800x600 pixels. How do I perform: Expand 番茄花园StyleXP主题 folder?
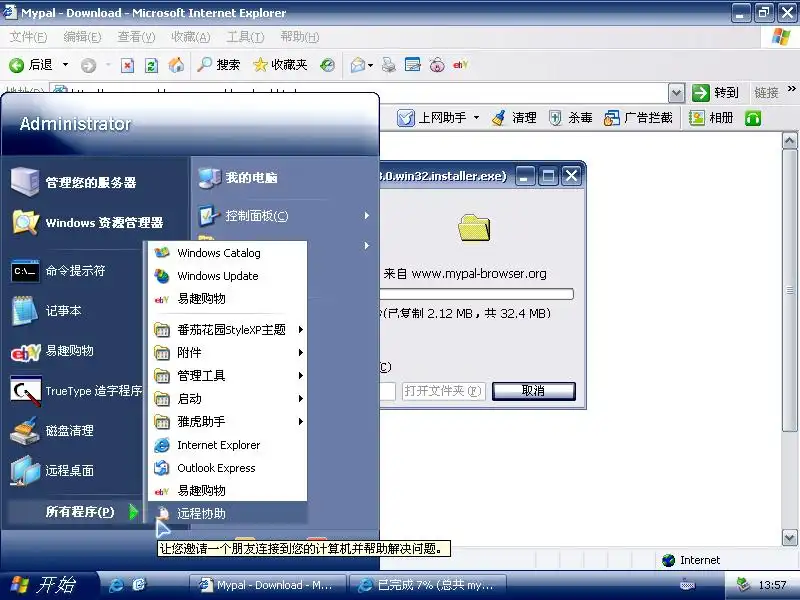coord(228,330)
